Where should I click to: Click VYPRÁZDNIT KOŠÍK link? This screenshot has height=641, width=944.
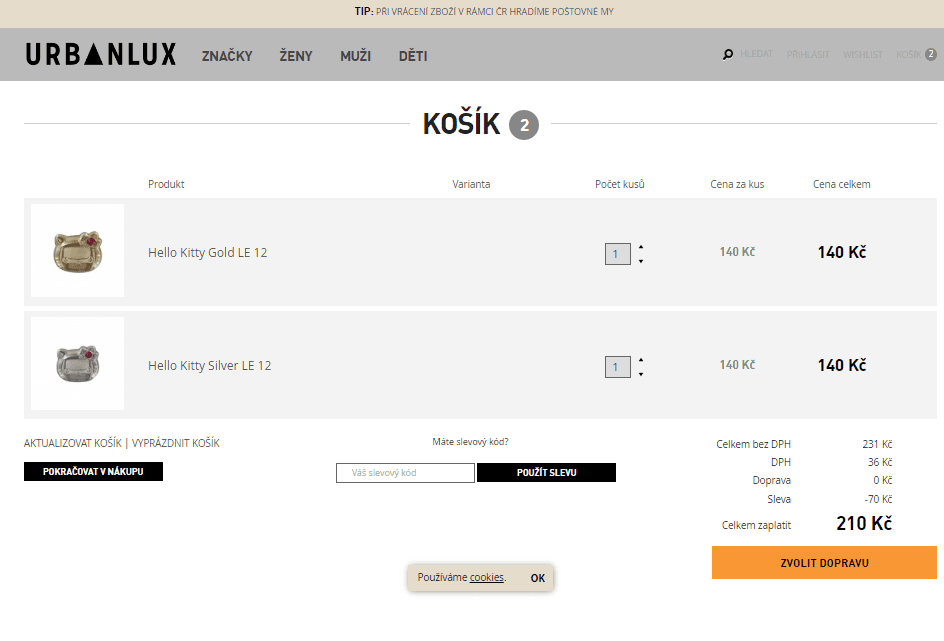click(176, 443)
